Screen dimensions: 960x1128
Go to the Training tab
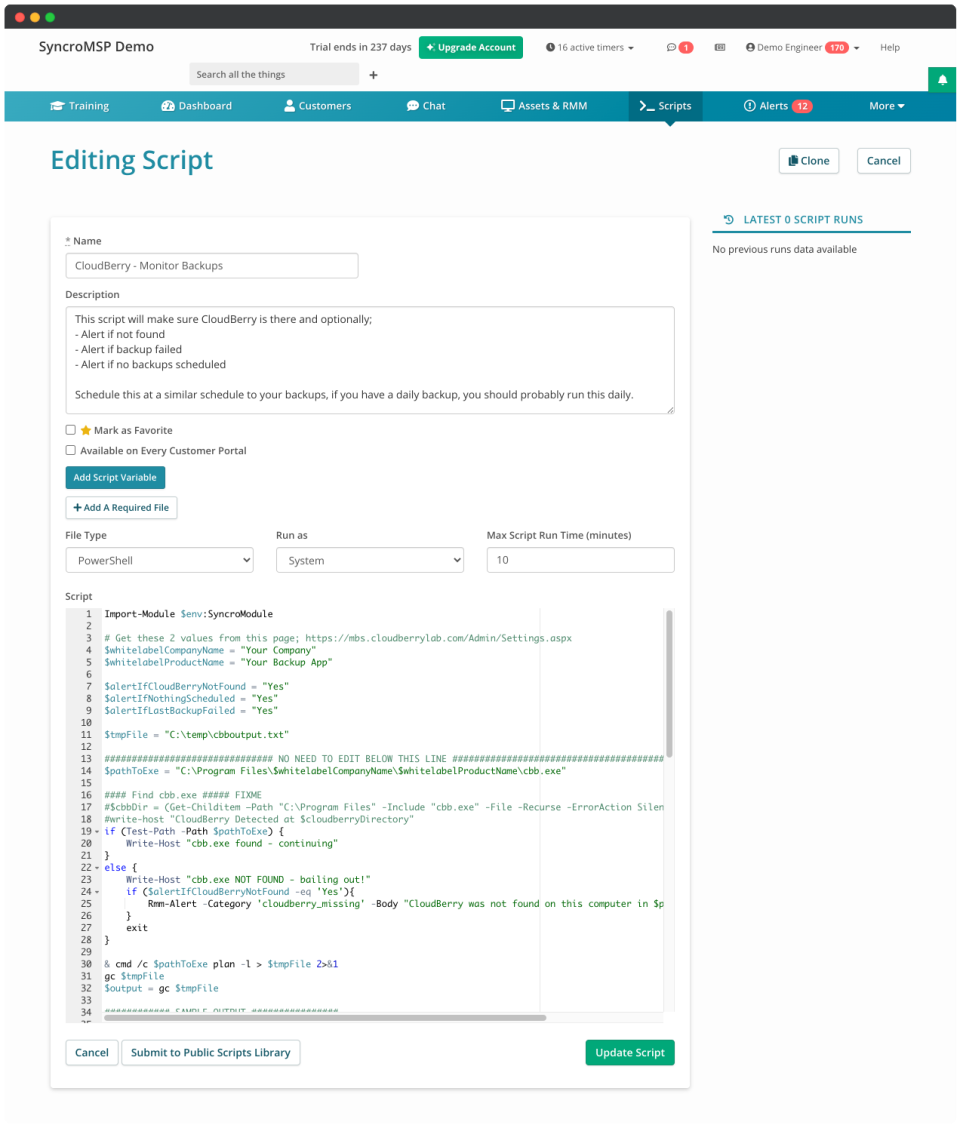click(x=79, y=106)
